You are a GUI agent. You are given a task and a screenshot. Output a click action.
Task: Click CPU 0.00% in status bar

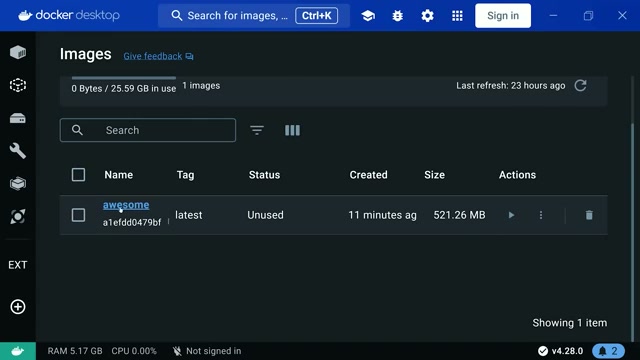click(x=134, y=351)
